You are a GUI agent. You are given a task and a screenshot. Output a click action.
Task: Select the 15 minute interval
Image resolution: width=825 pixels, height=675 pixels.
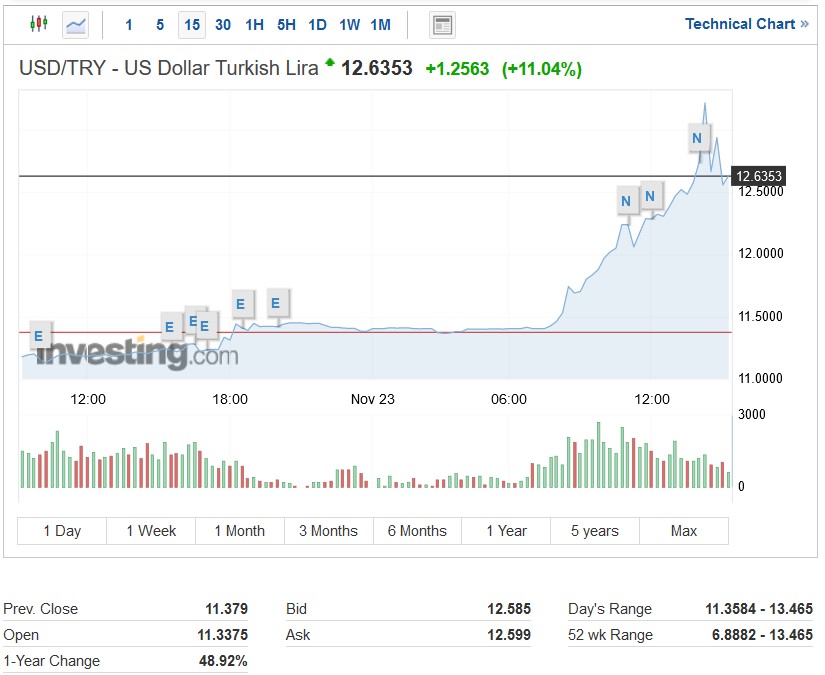tap(191, 25)
